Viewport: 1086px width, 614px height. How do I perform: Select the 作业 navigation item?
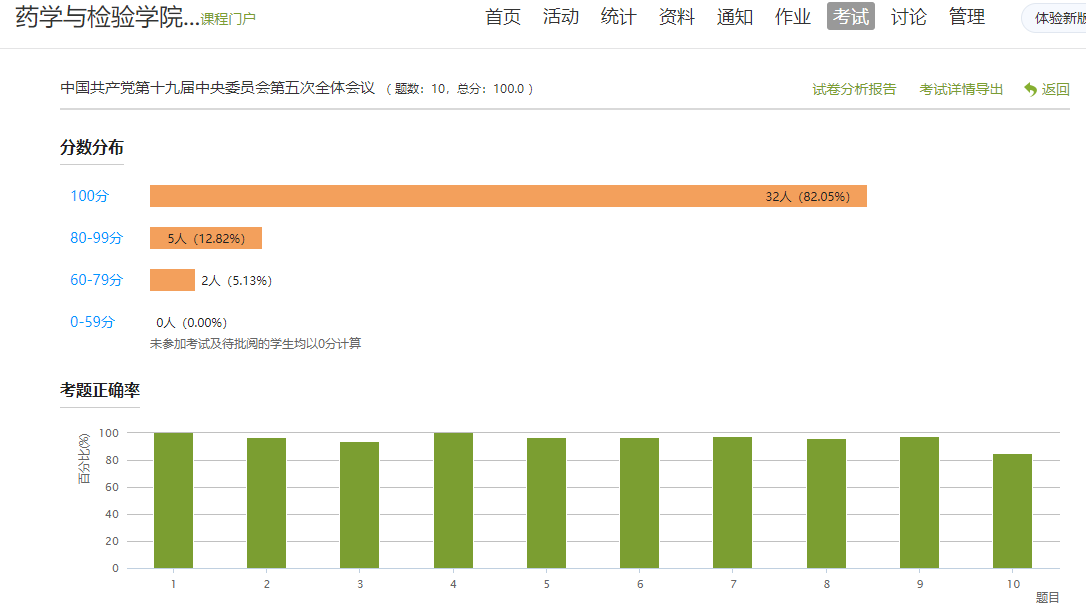click(x=793, y=17)
